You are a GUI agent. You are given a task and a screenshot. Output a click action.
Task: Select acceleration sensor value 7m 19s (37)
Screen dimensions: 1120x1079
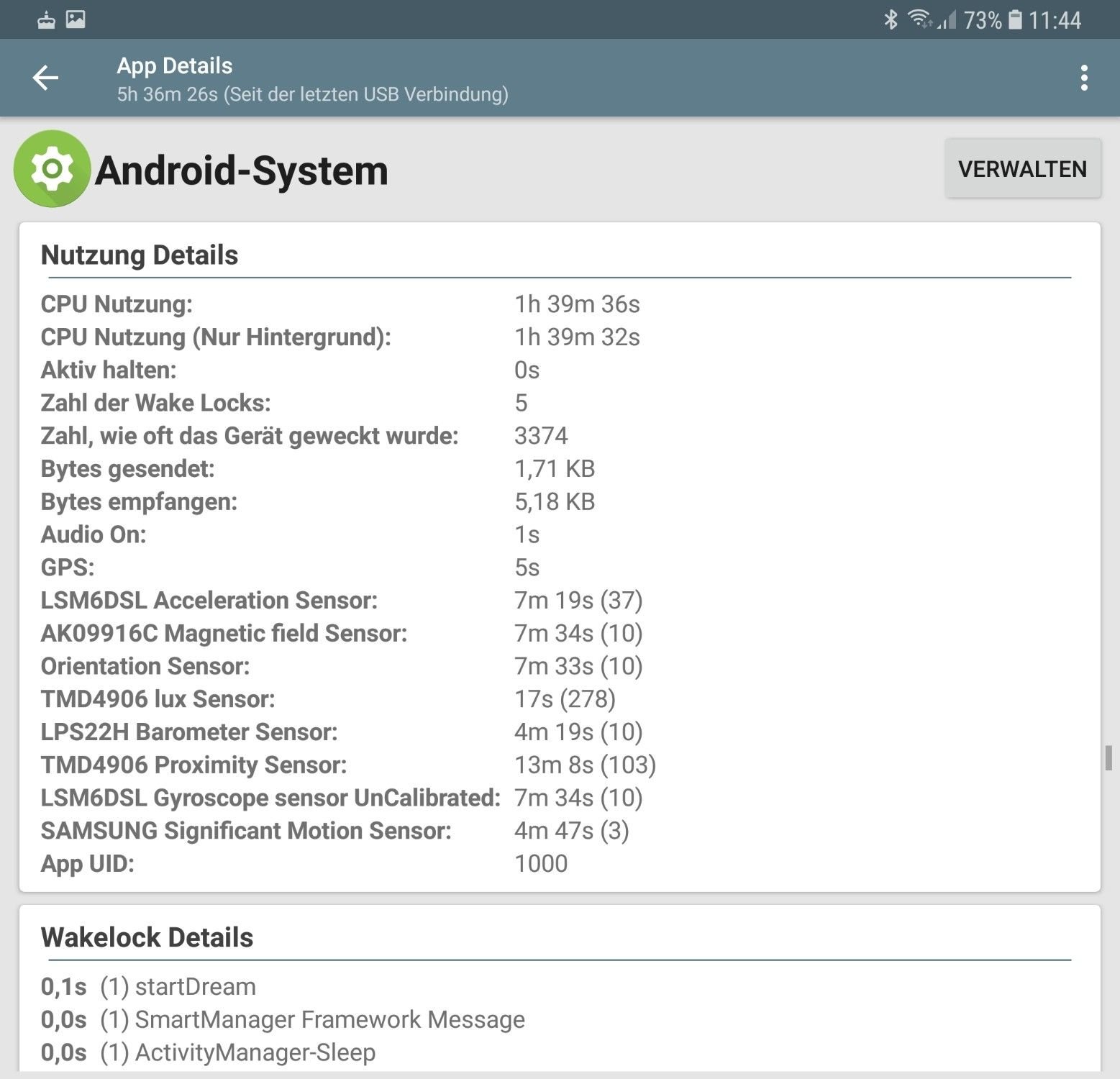[x=578, y=601]
